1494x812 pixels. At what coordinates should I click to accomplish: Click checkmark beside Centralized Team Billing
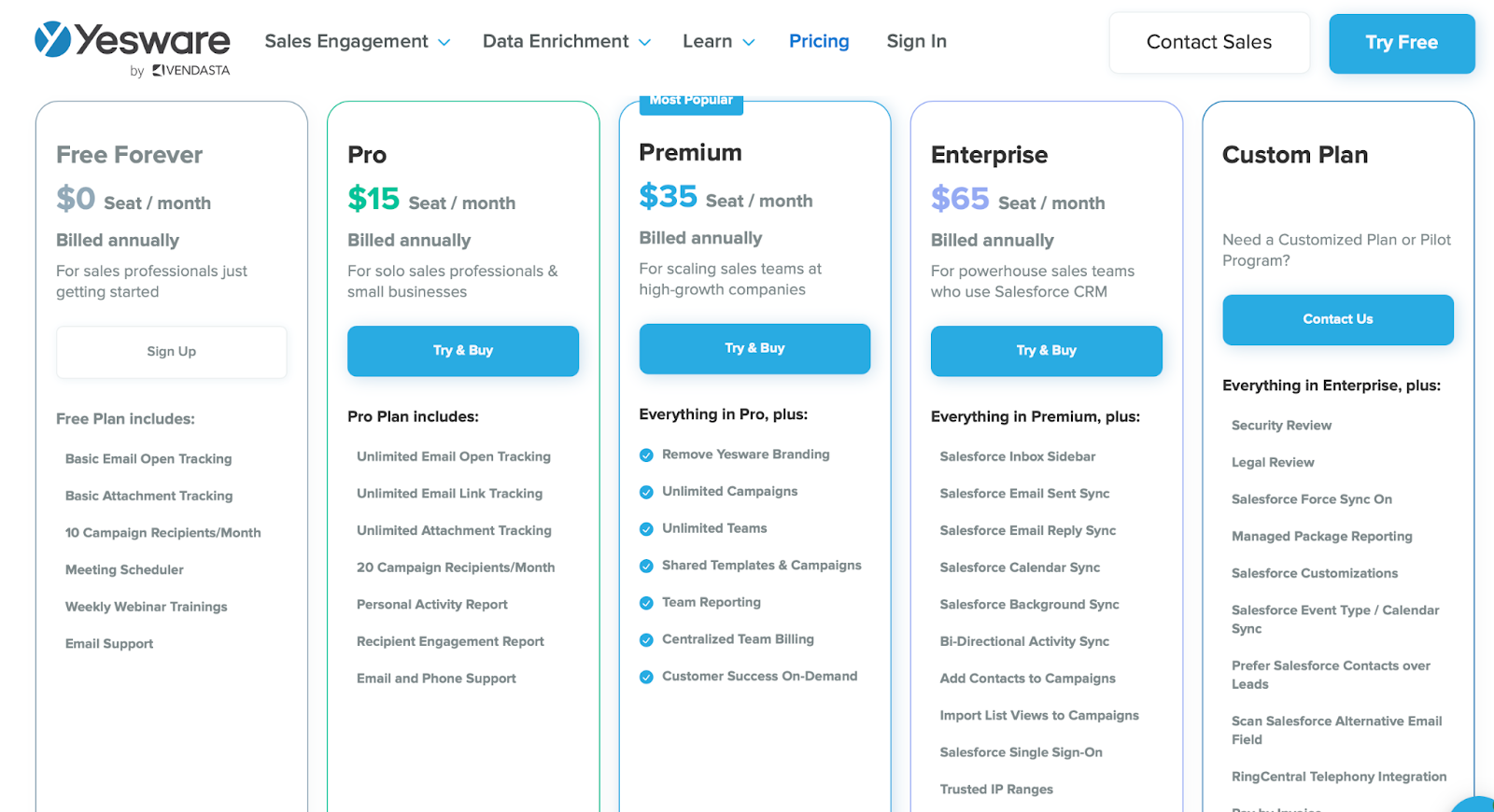(x=646, y=640)
